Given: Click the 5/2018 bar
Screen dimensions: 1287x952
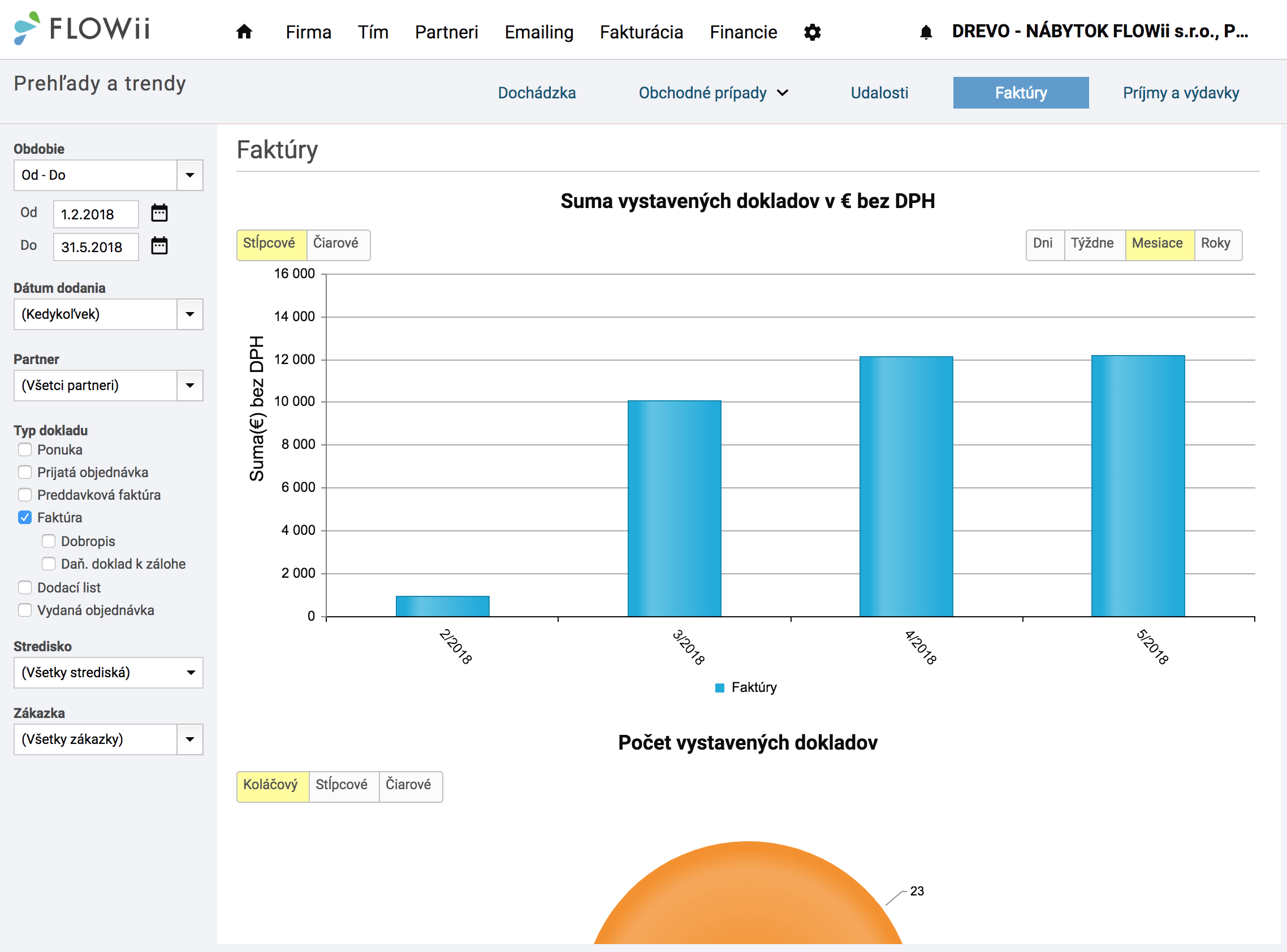Looking at the screenshot, I should point(1138,486).
